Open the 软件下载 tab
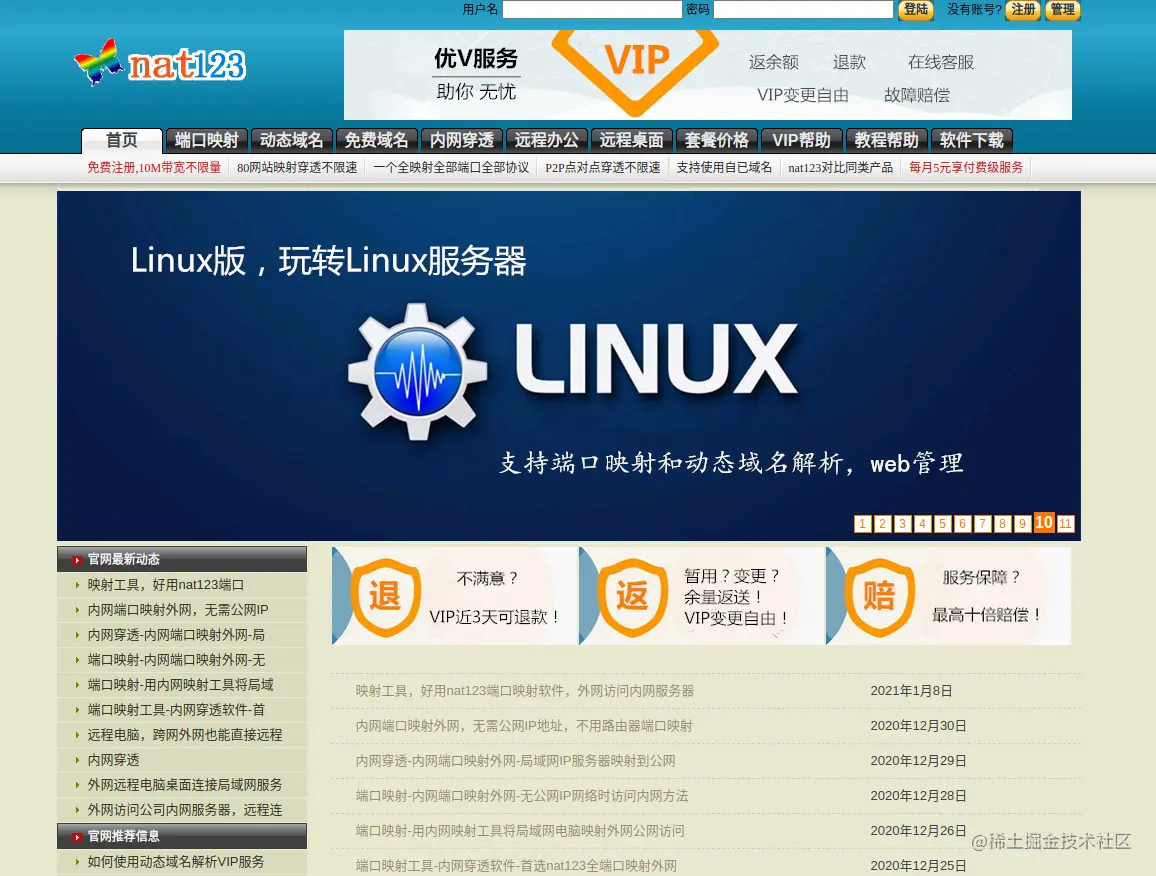 (x=972, y=140)
